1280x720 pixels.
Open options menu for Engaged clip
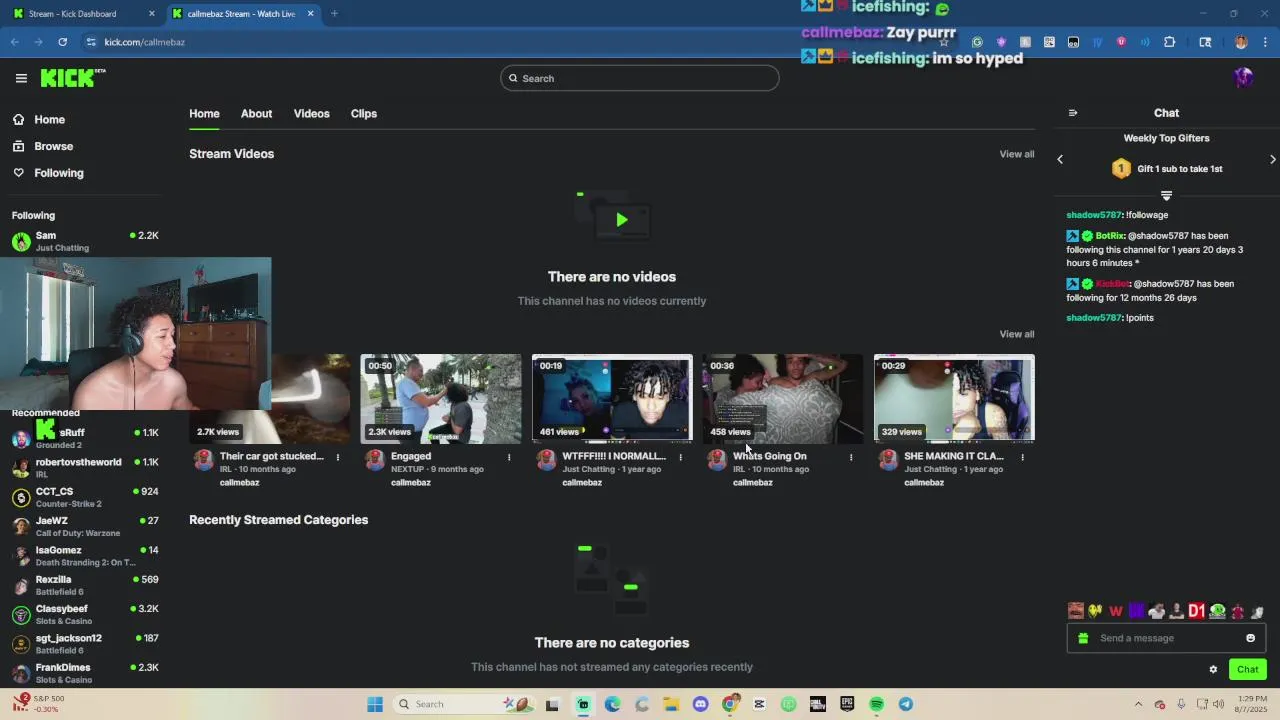[x=509, y=457]
